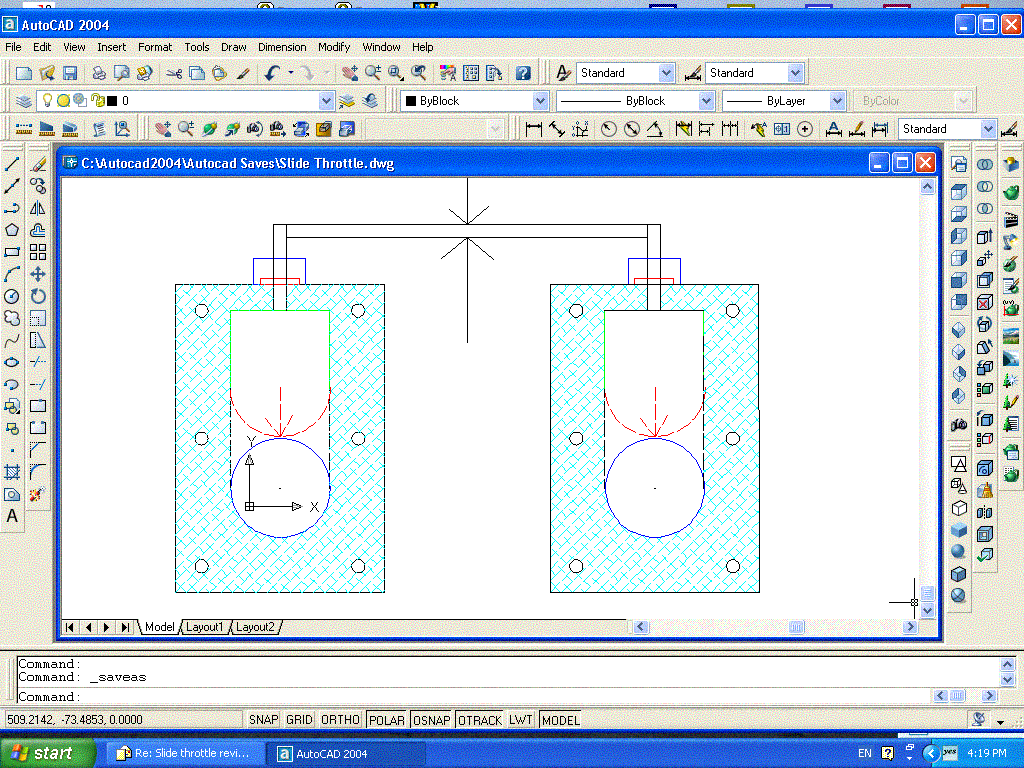
Task: Disable OSNAP in the status bar
Action: coord(431,720)
